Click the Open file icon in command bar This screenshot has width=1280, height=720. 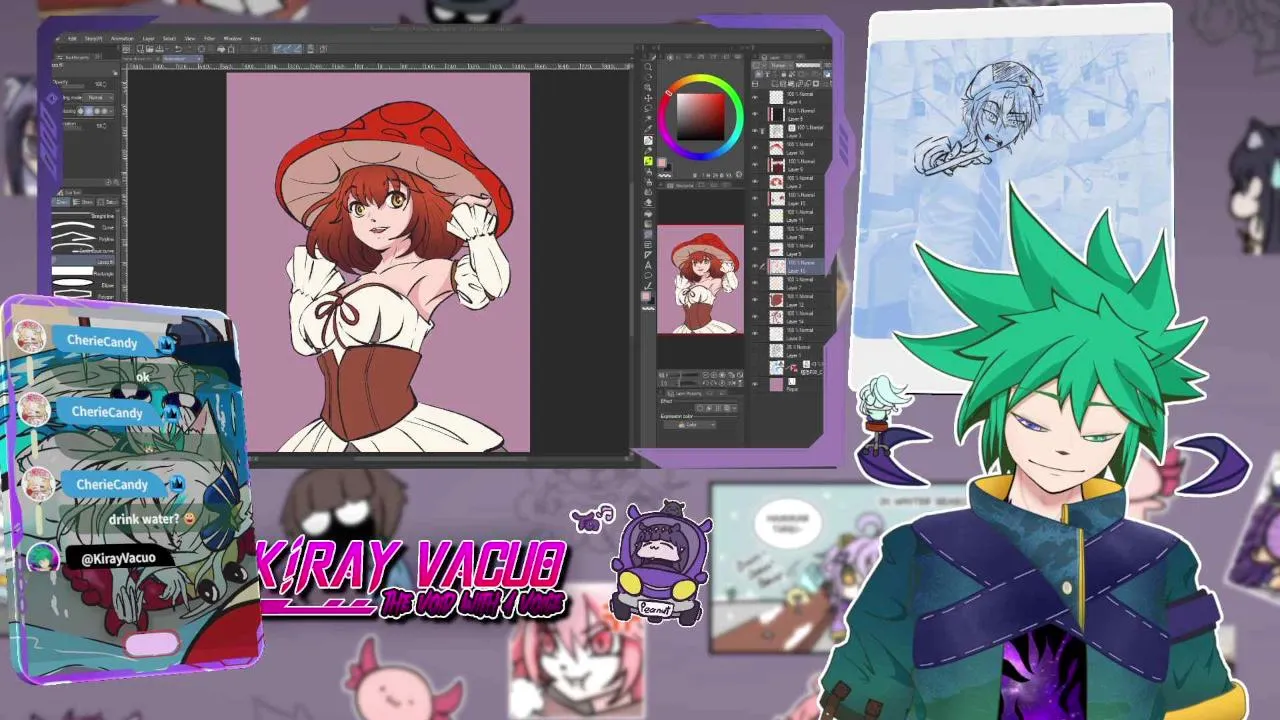point(150,49)
